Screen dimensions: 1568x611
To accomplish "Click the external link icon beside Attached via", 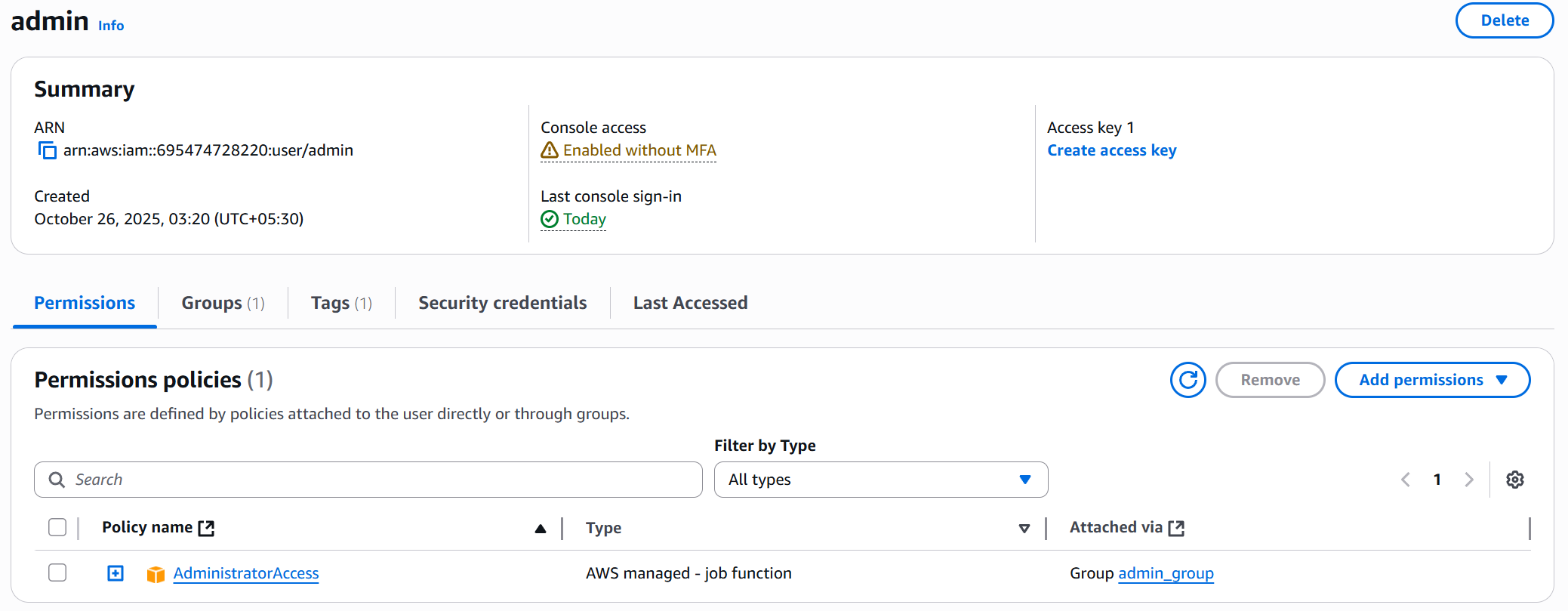I will [1176, 528].
